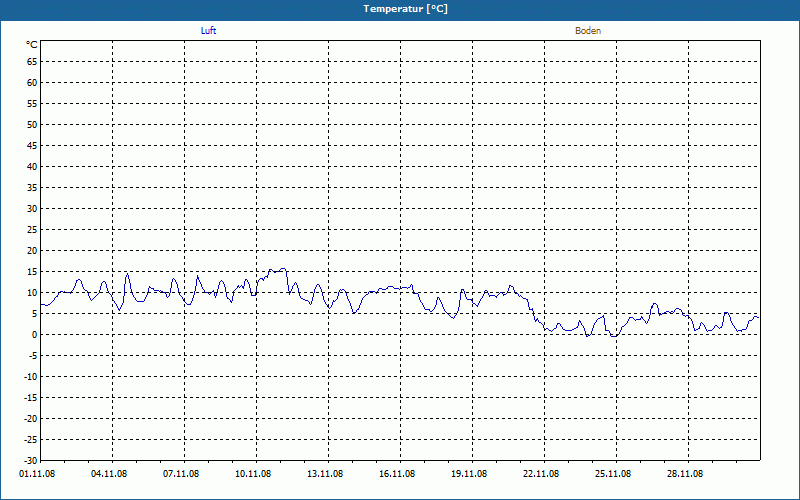Click the 25 y-axis label
The height and width of the screenshot is (500, 800).
tap(32, 230)
